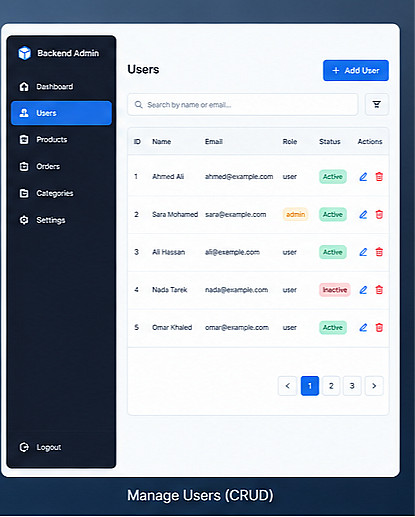Image resolution: width=415 pixels, height=517 pixels.
Task: Delete Ahmed Ali with trash icon
Action: click(x=379, y=177)
